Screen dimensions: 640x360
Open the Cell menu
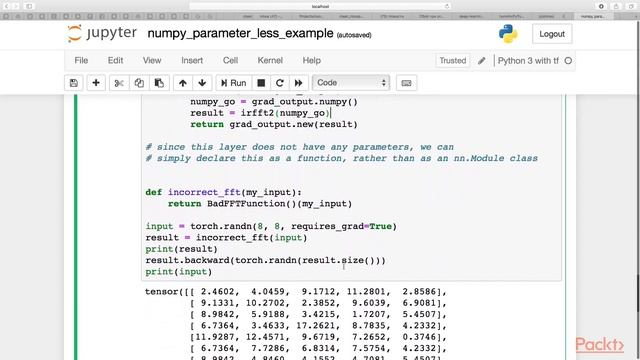[230, 60]
